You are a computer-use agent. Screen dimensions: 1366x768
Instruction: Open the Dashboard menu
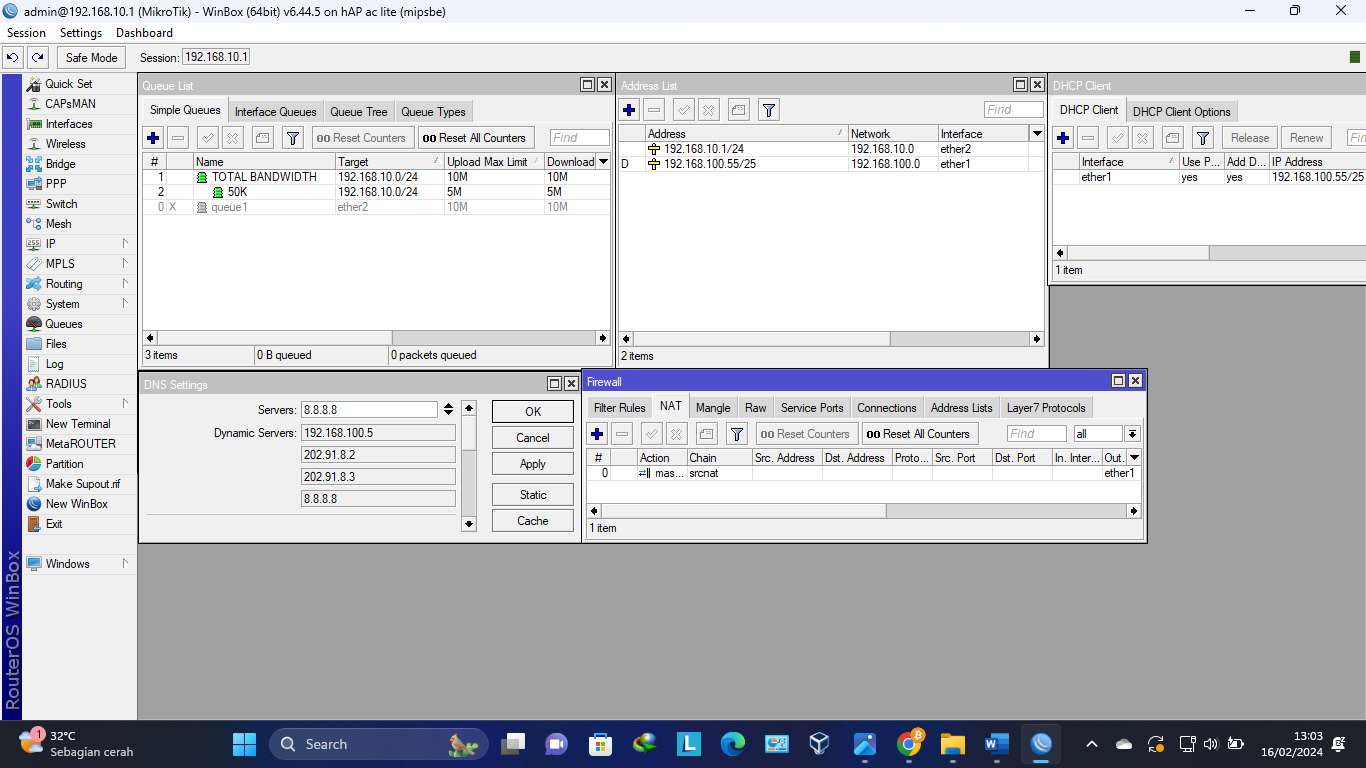coord(144,33)
